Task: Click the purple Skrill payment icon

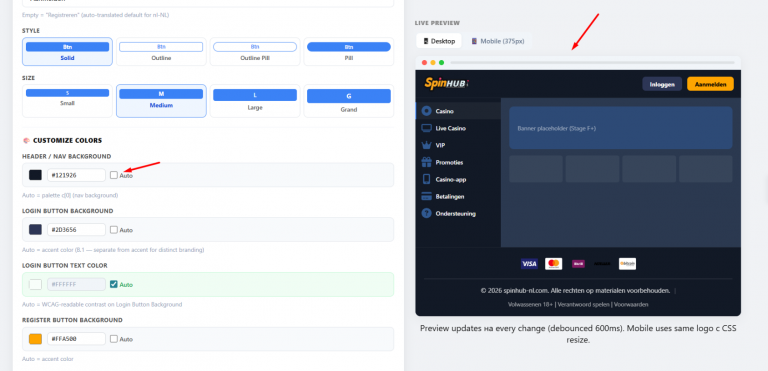Action: click(578, 264)
